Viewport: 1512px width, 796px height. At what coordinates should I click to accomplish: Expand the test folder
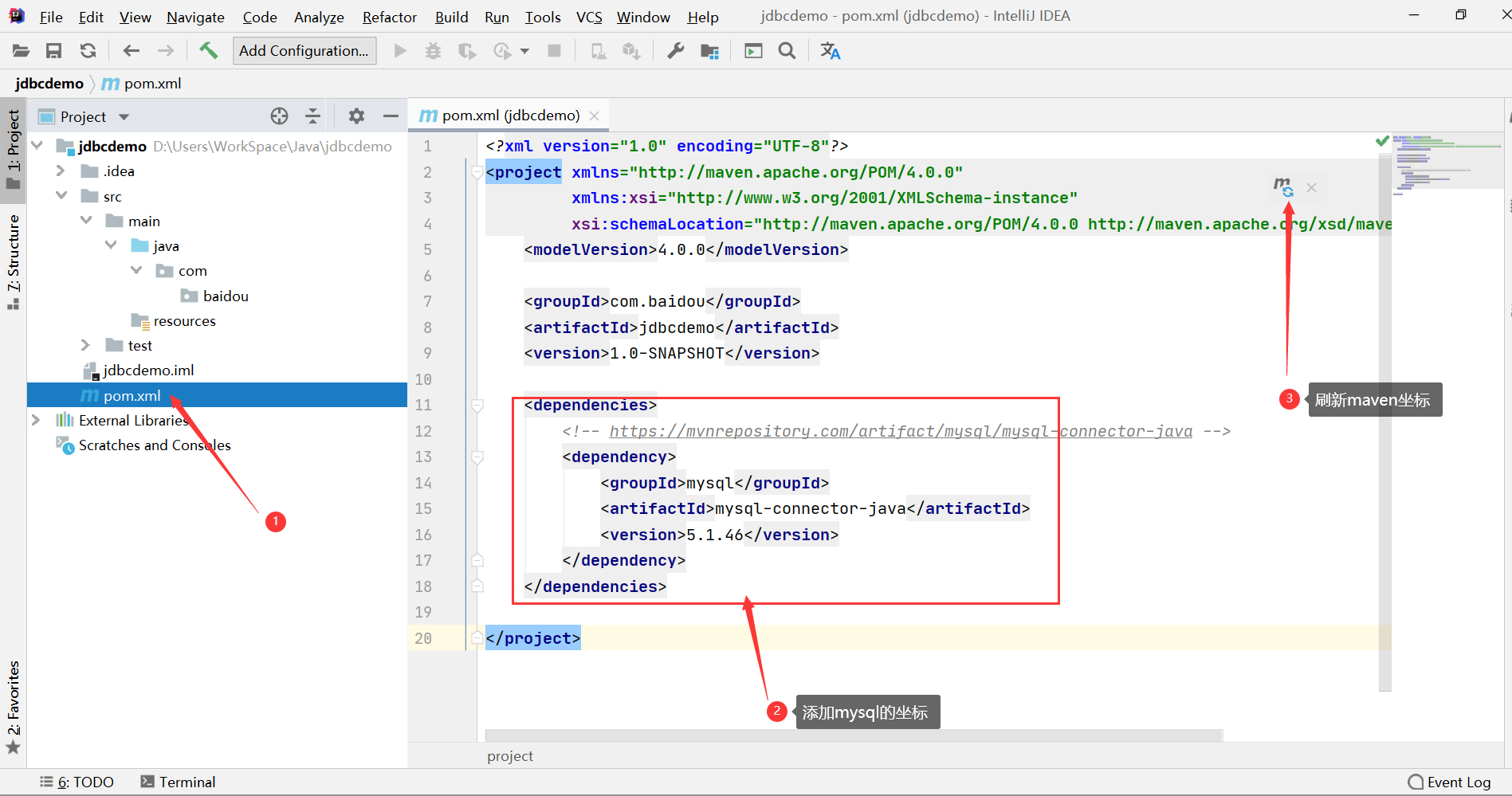pos(85,345)
